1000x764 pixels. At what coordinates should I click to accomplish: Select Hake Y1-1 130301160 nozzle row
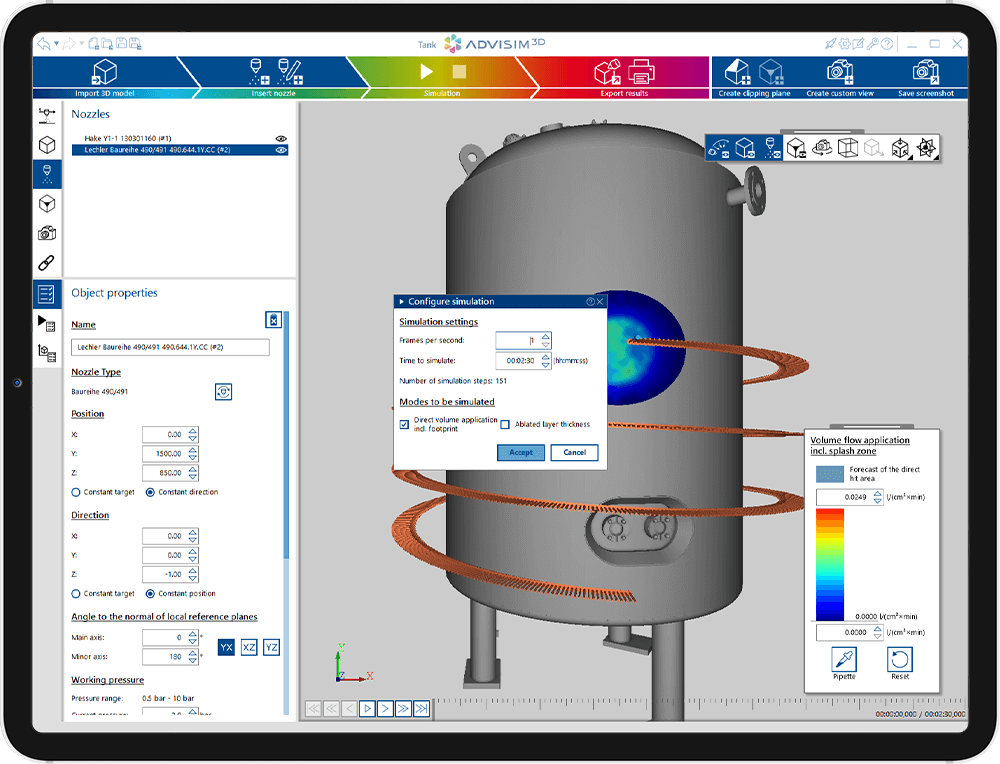180,138
